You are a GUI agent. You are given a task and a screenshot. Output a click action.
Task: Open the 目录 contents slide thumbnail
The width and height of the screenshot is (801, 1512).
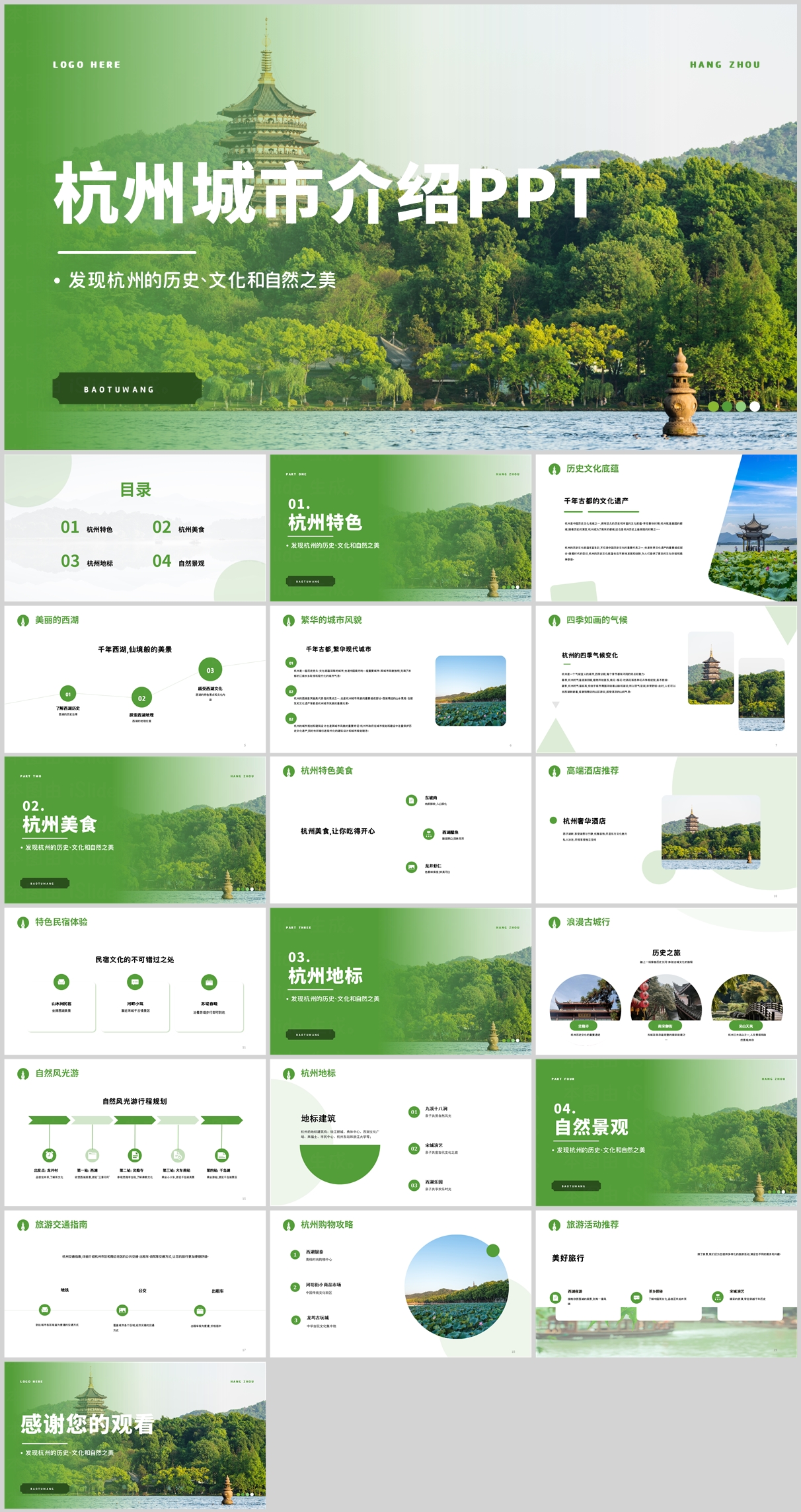coord(135,527)
